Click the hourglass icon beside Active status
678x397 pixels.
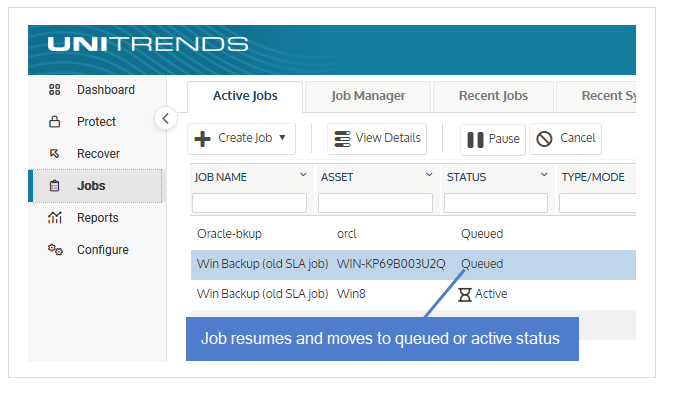point(465,295)
